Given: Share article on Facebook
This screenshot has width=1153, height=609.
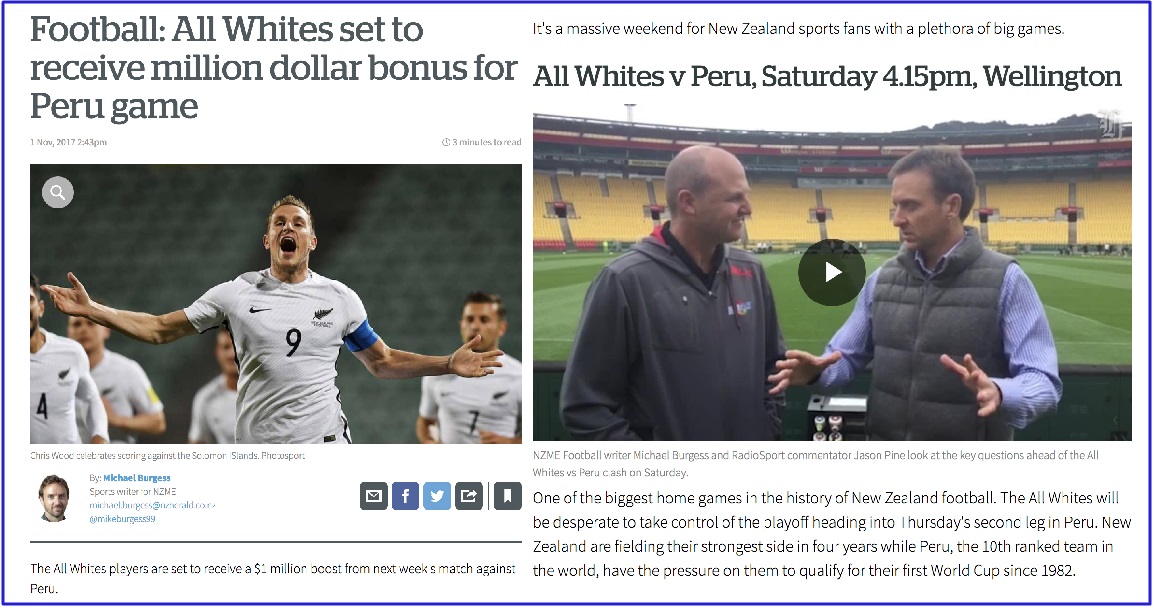Looking at the screenshot, I should [x=405, y=496].
